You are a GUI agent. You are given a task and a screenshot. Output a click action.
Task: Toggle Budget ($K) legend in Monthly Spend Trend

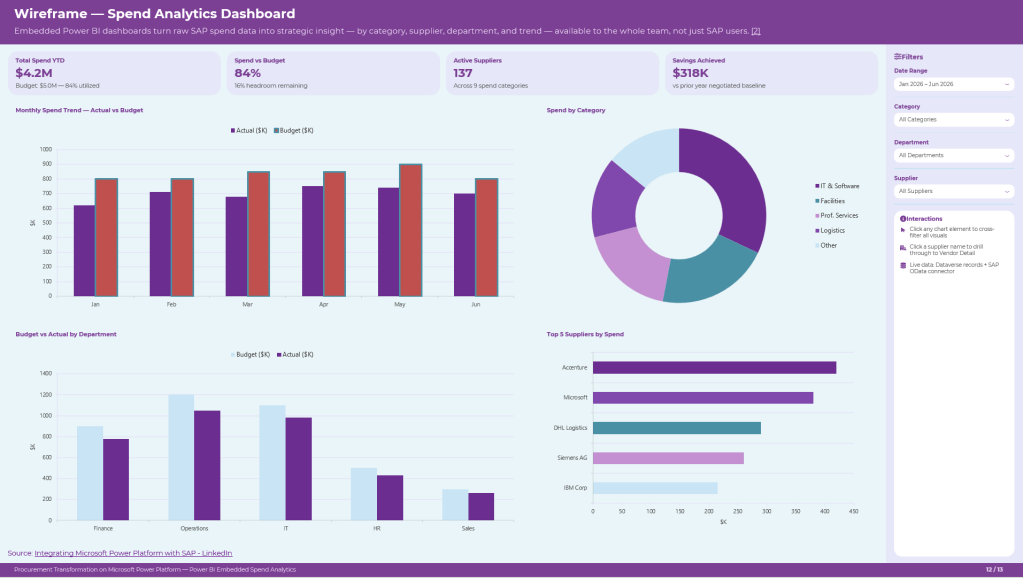click(294, 130)
